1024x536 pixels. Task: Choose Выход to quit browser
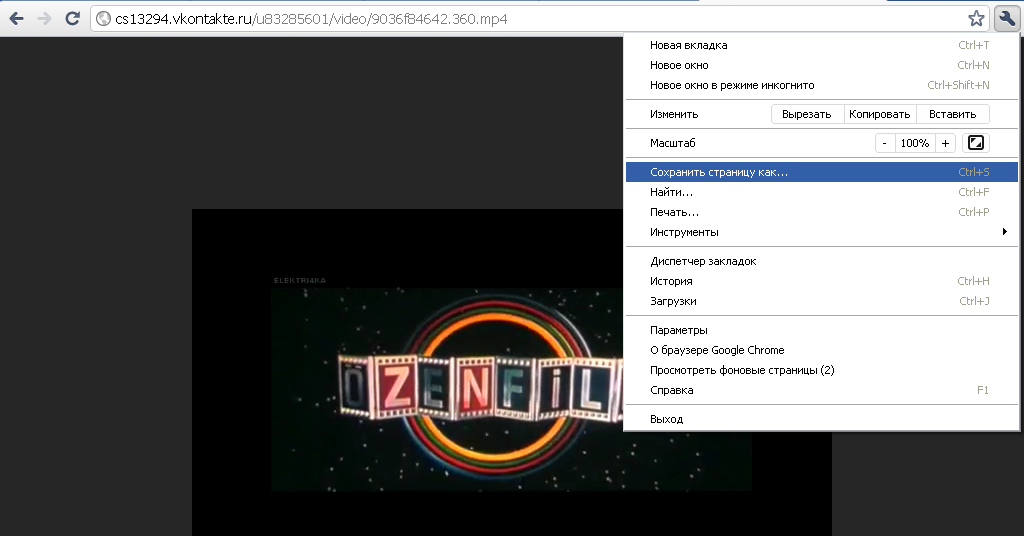[822, 419]
